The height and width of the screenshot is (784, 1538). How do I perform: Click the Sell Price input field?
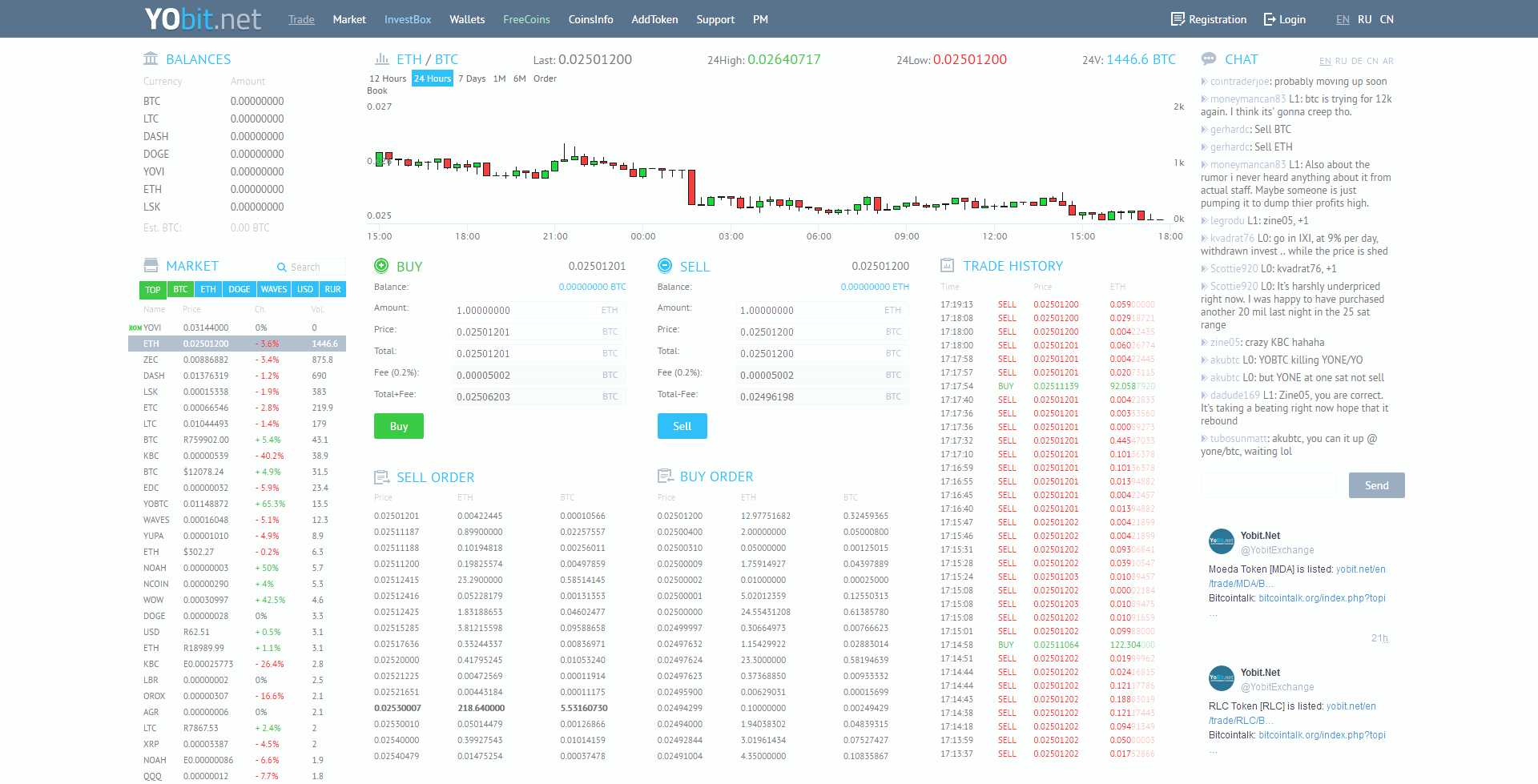[x=823, y=332]
